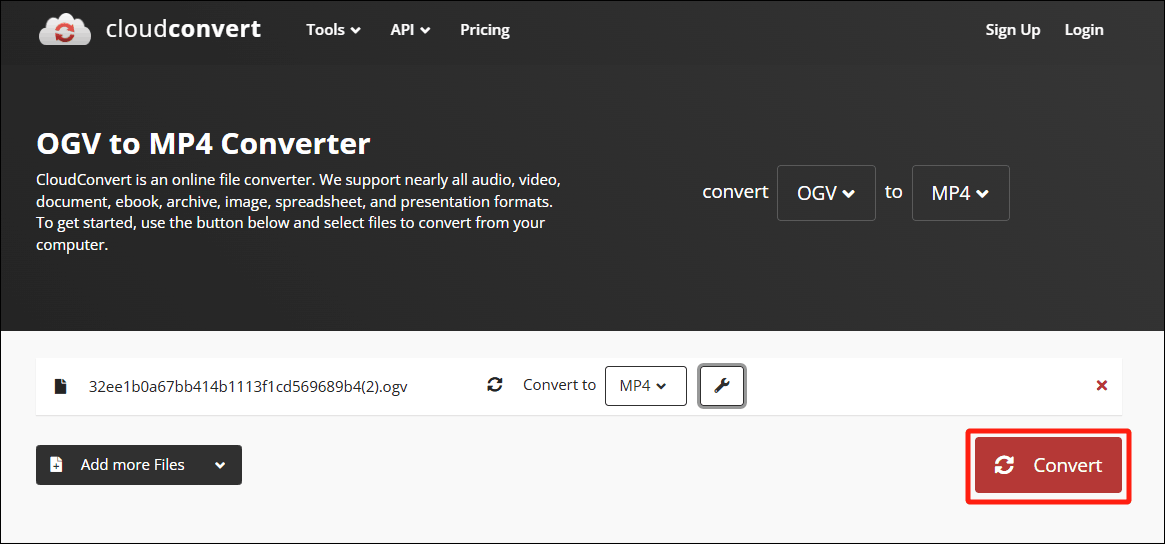Image resolution: width=1165 pixels, height=544 pixels.
Task: Open the file row MP4 format dropdown
Action: tap(646, 386)
